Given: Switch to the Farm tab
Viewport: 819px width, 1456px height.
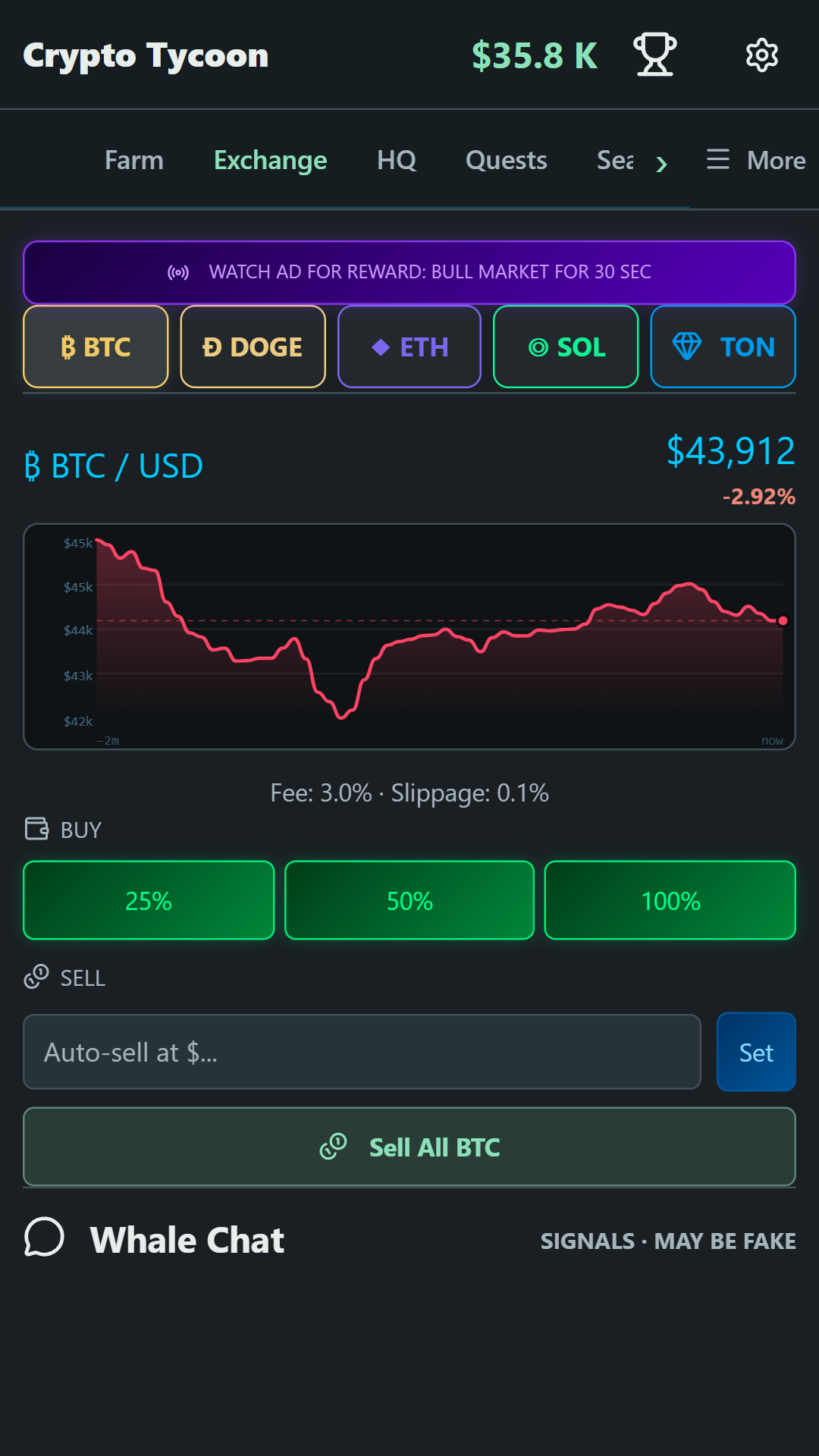Looking at the screenshot, I should 134,160.
